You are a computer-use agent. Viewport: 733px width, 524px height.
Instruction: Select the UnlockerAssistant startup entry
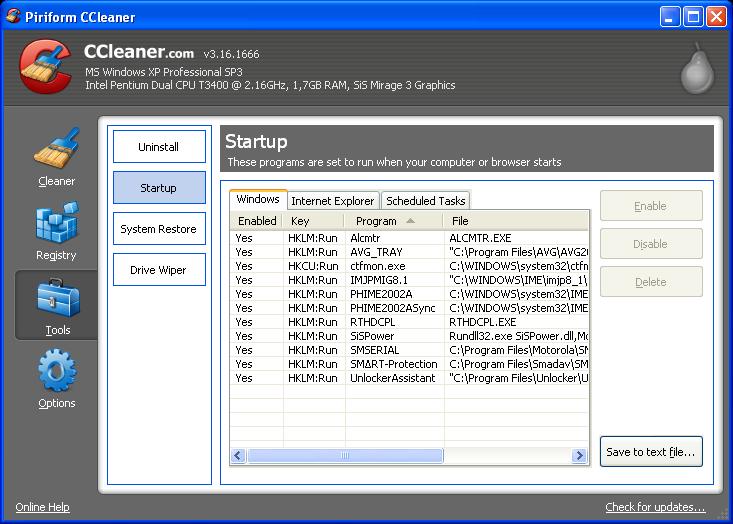point(409,378)
